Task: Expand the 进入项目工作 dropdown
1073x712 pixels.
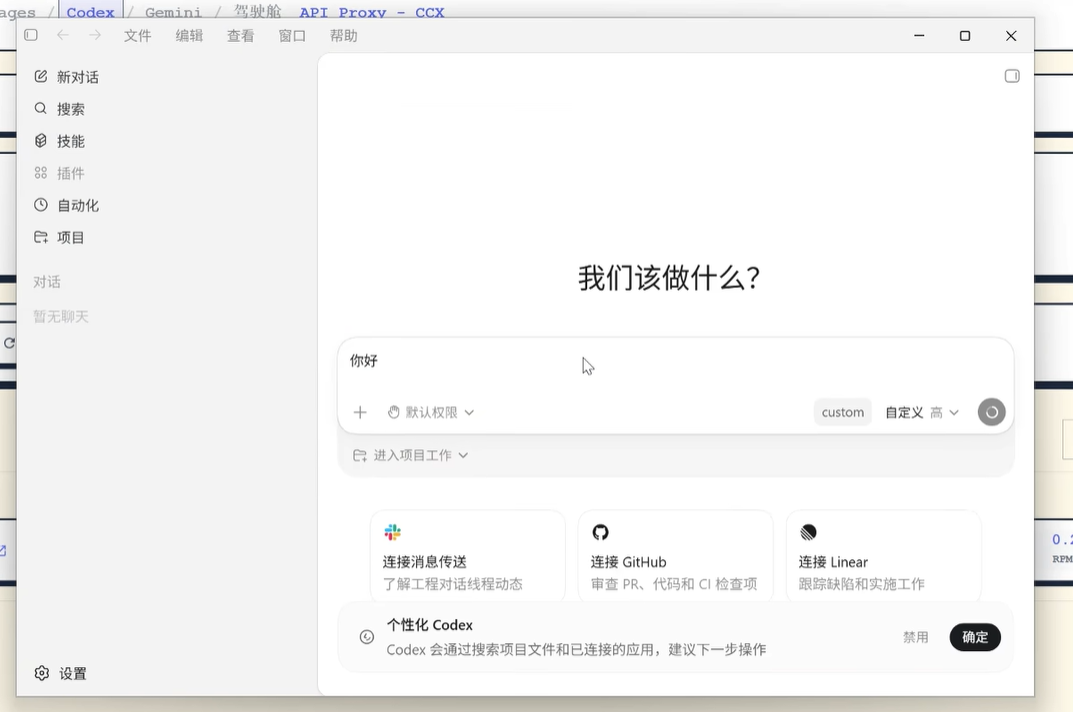Action: [411, 455]
